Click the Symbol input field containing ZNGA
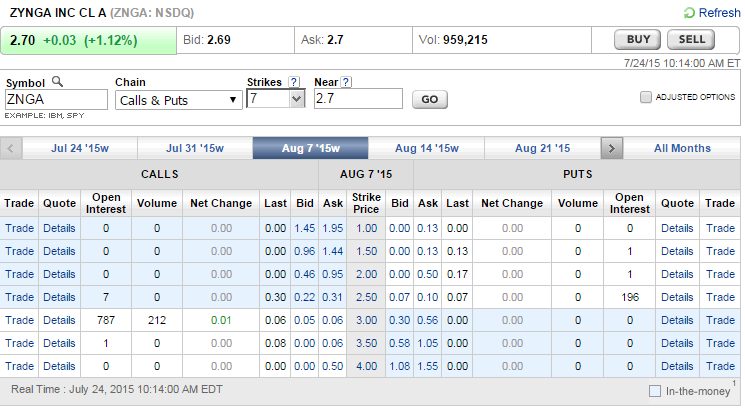 [56, 99]
